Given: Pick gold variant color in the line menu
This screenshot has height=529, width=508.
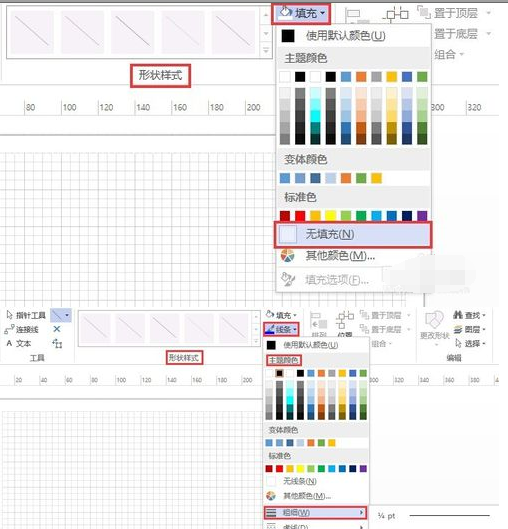Looking at the screenshot, I should (332, 443).
